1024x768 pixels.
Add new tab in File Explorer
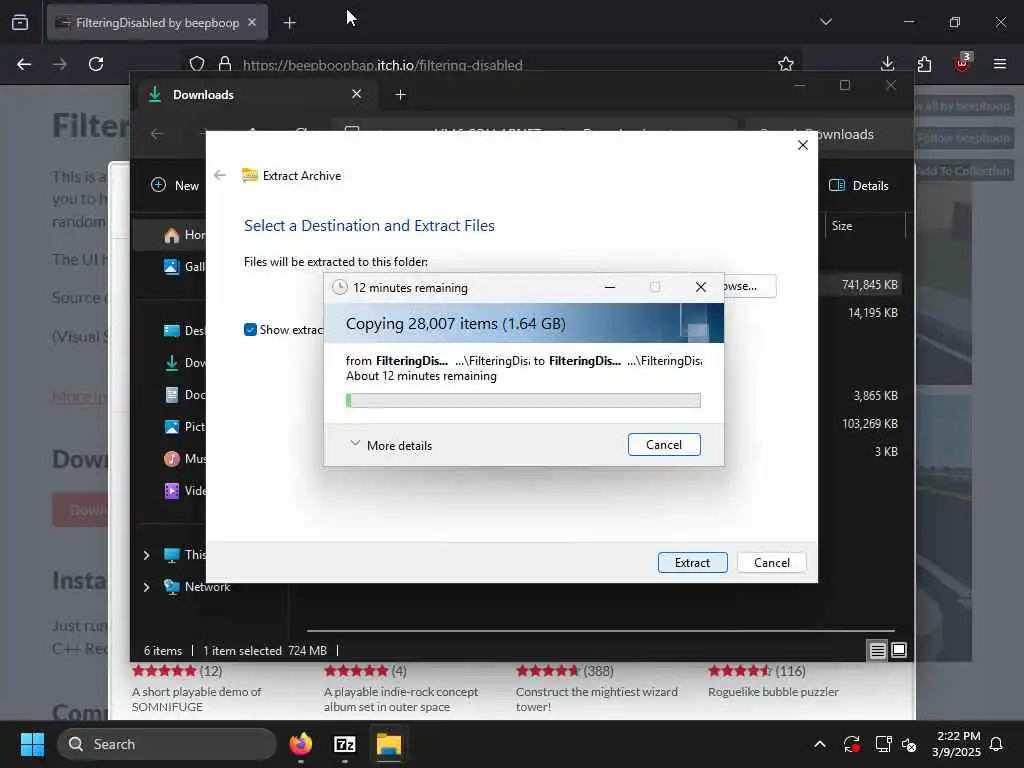(x=400, y=95)
